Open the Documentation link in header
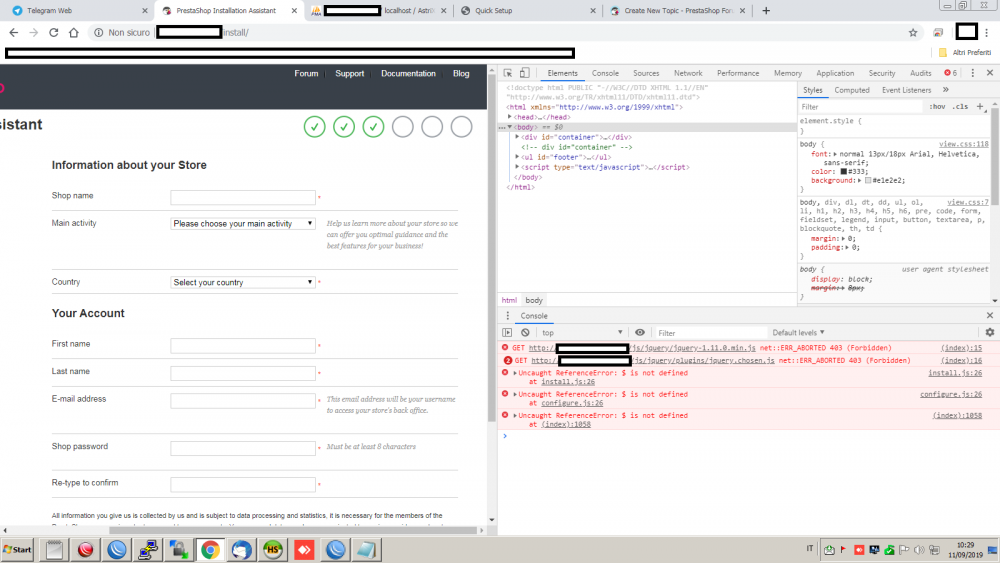 coord(408,73)
